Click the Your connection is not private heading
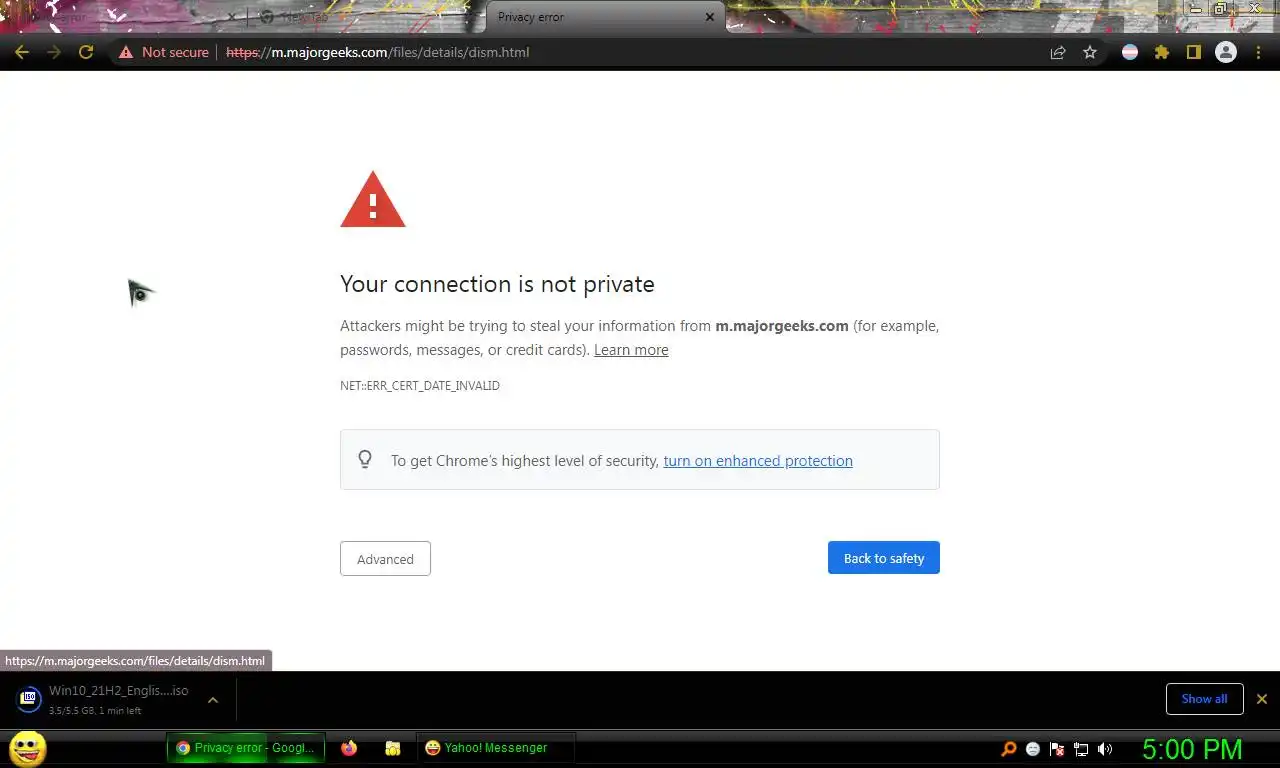The width and height of the screenshot is (1280, 768). 497,284
